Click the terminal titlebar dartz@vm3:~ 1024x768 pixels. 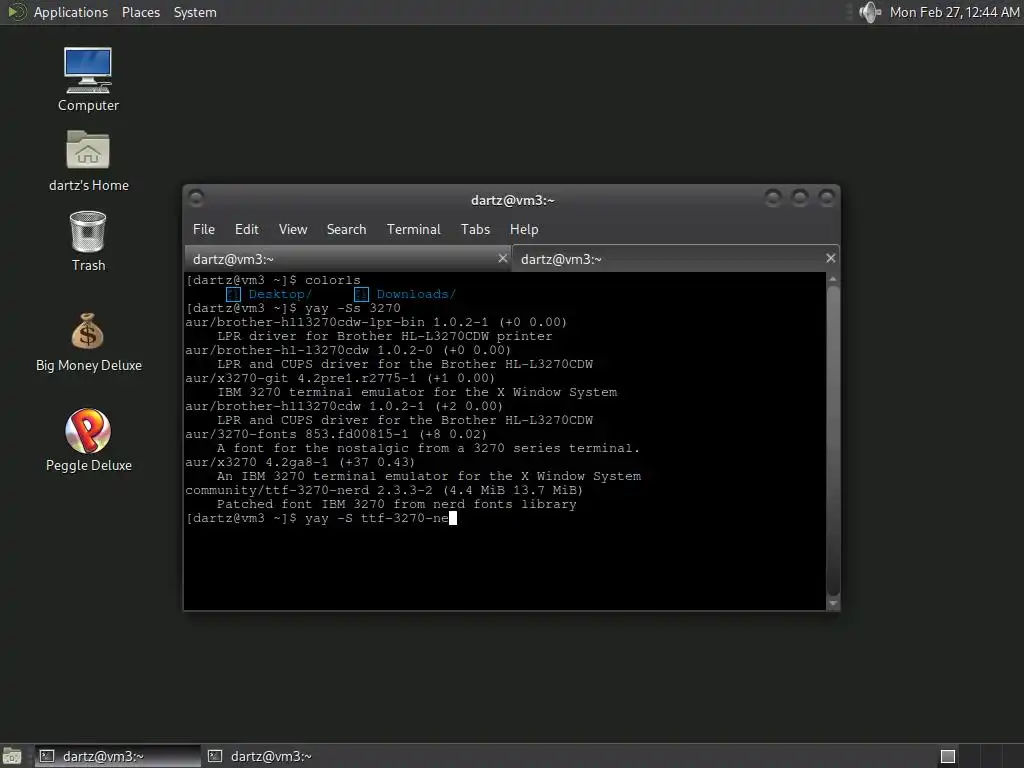click(x=513, y=200)
